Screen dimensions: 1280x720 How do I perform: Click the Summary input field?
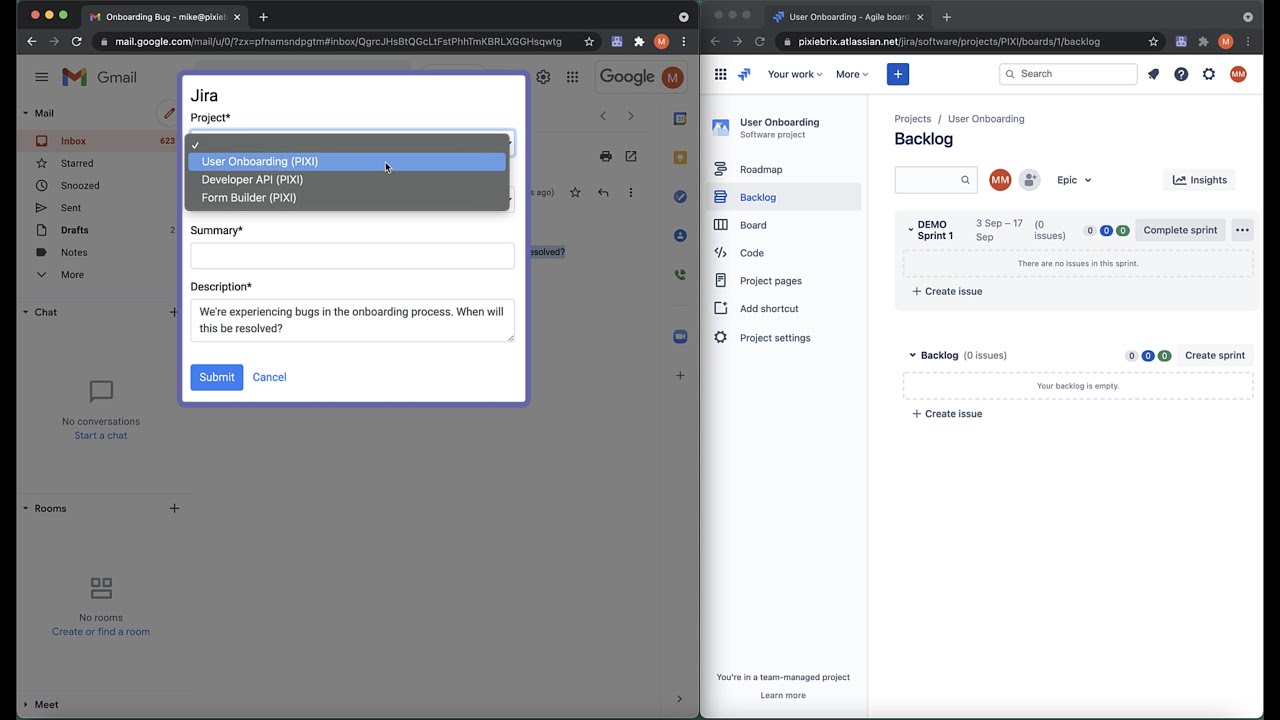point(352,256)
